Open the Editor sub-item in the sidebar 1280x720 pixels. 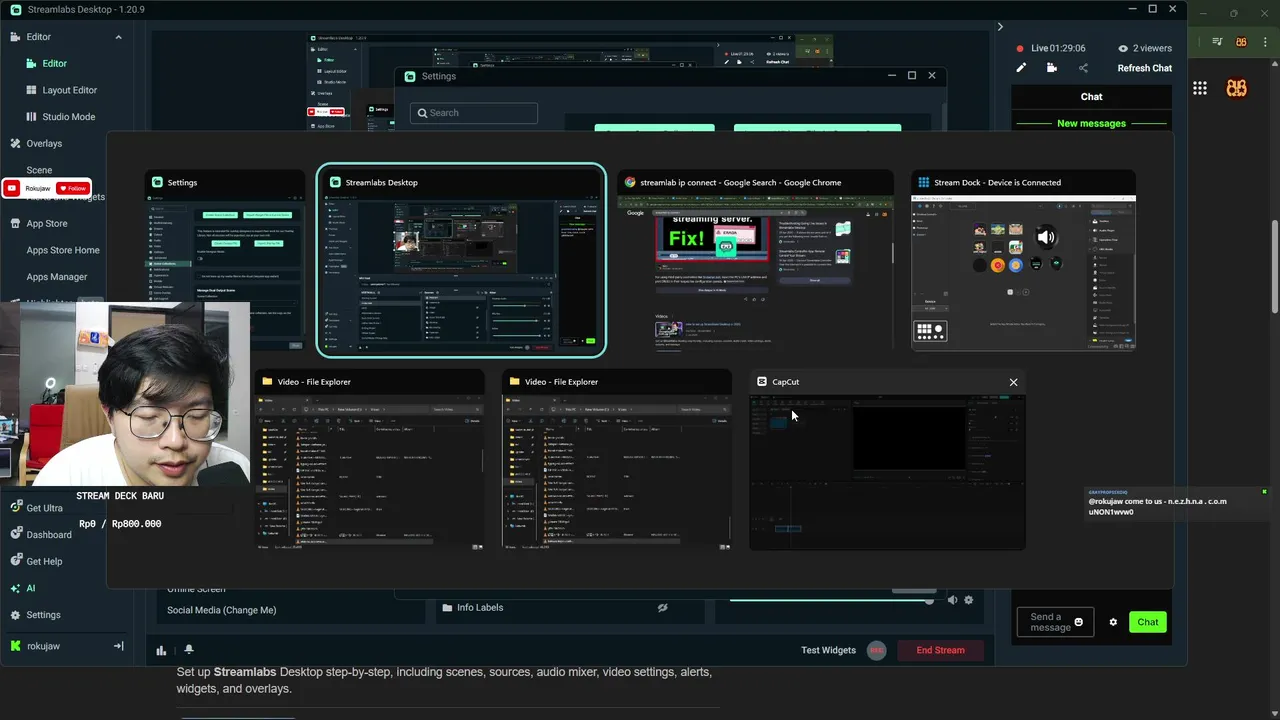(54, 63)
